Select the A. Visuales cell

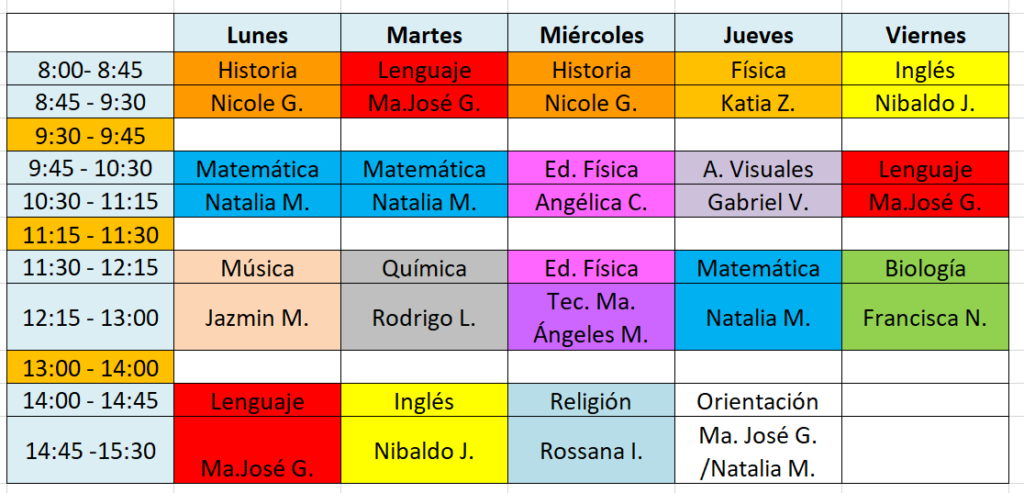(758, 169)
